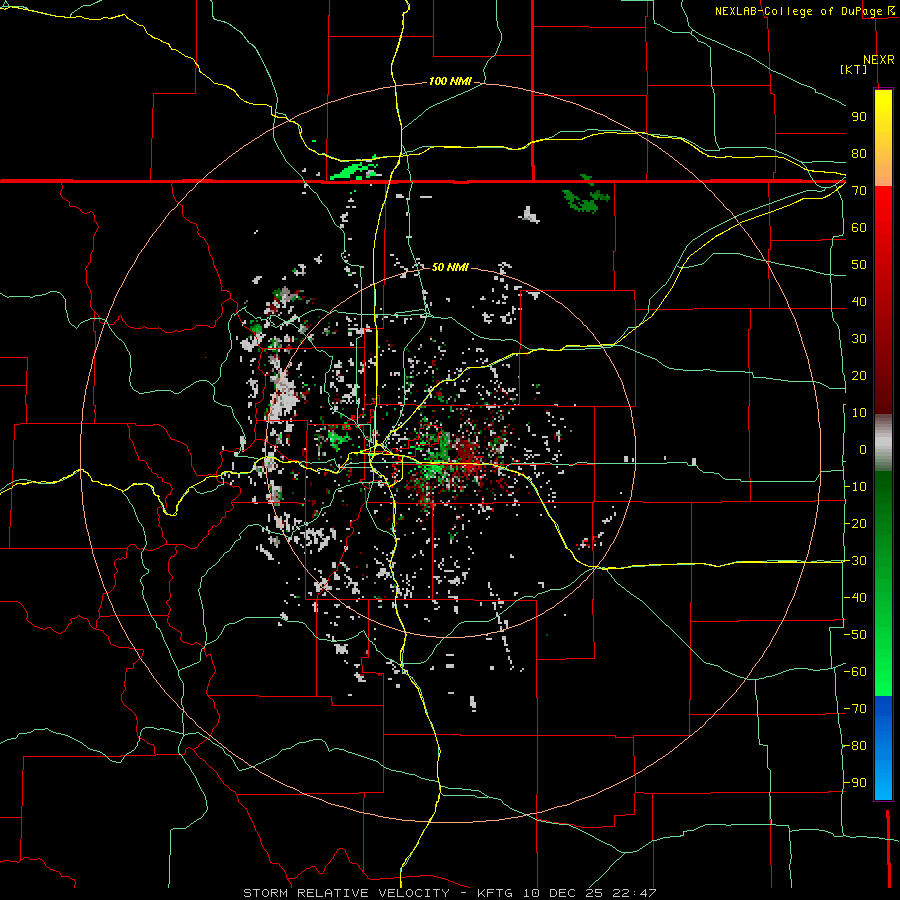900x900 pixels.
Task: Click the bright green band of the color bar
Action: (x=883, y=643)
